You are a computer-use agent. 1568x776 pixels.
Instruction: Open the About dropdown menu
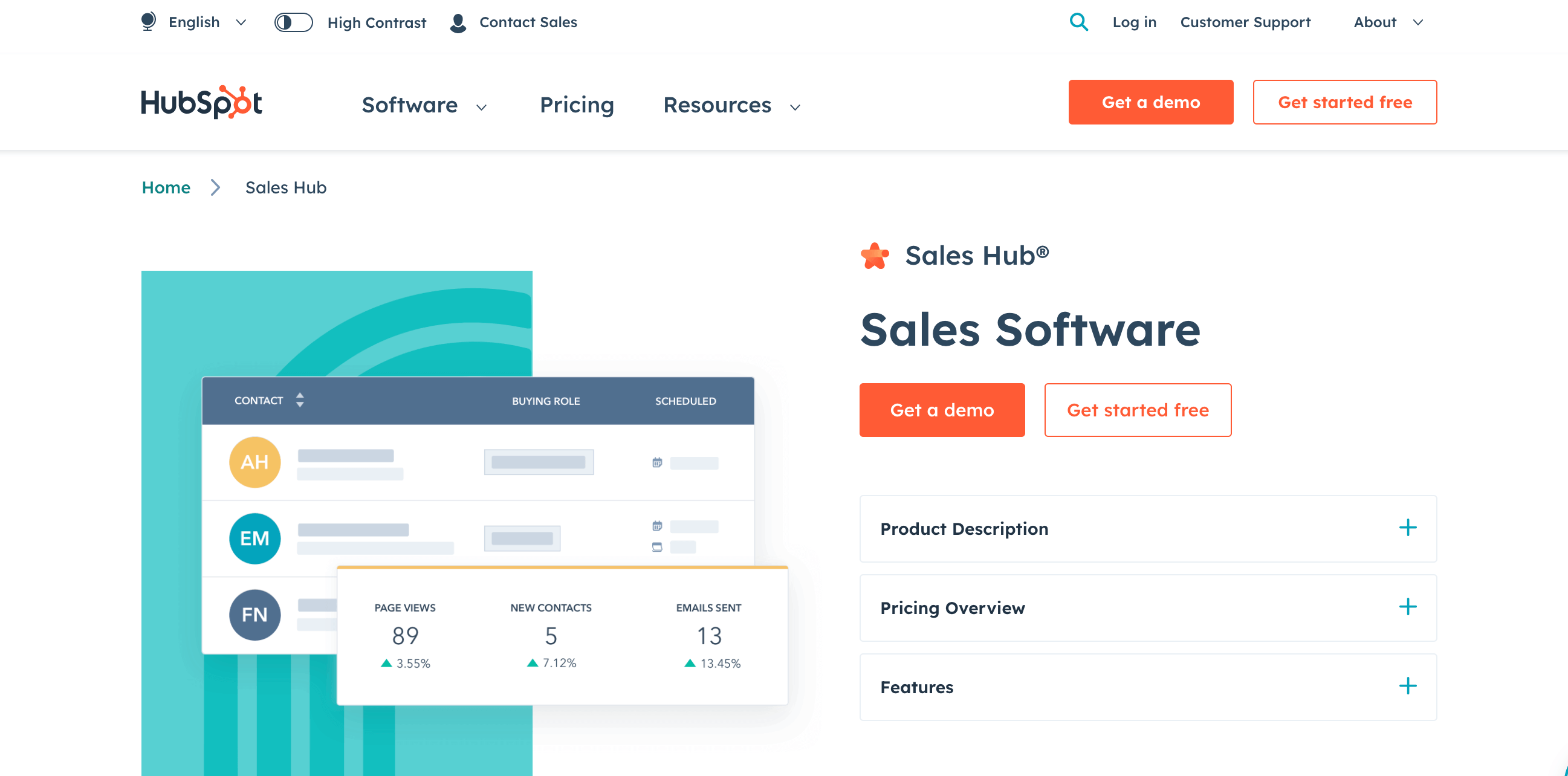coord(1388,22)
